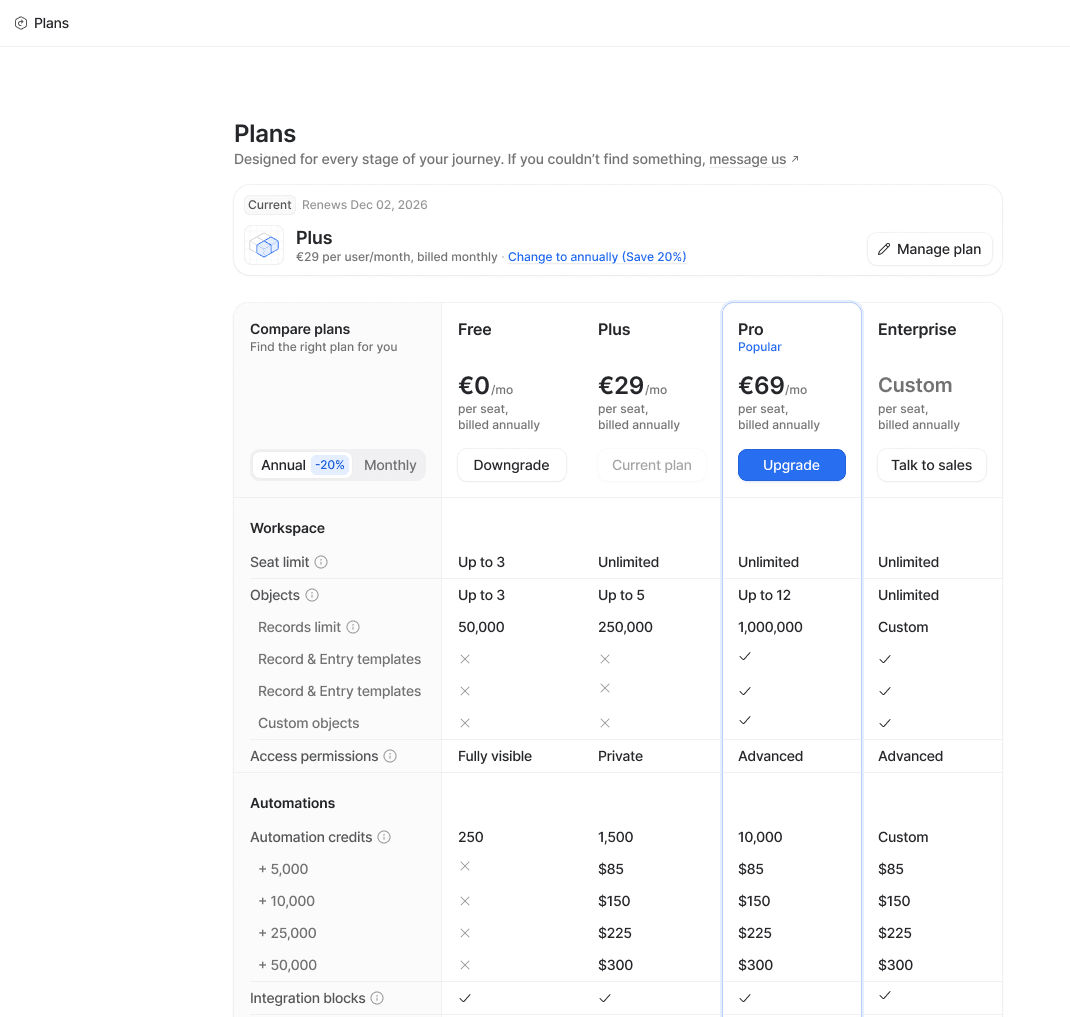
Task: Click the info icon beside Access permissions
Action: pos(390,756)
